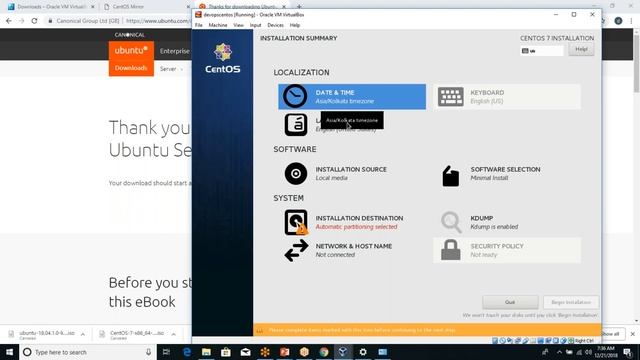Image resolution: width=640 pixels, height=360 pixels.
Task: Open Enterprise link on Ubuntu site
Action: [175, 51]
